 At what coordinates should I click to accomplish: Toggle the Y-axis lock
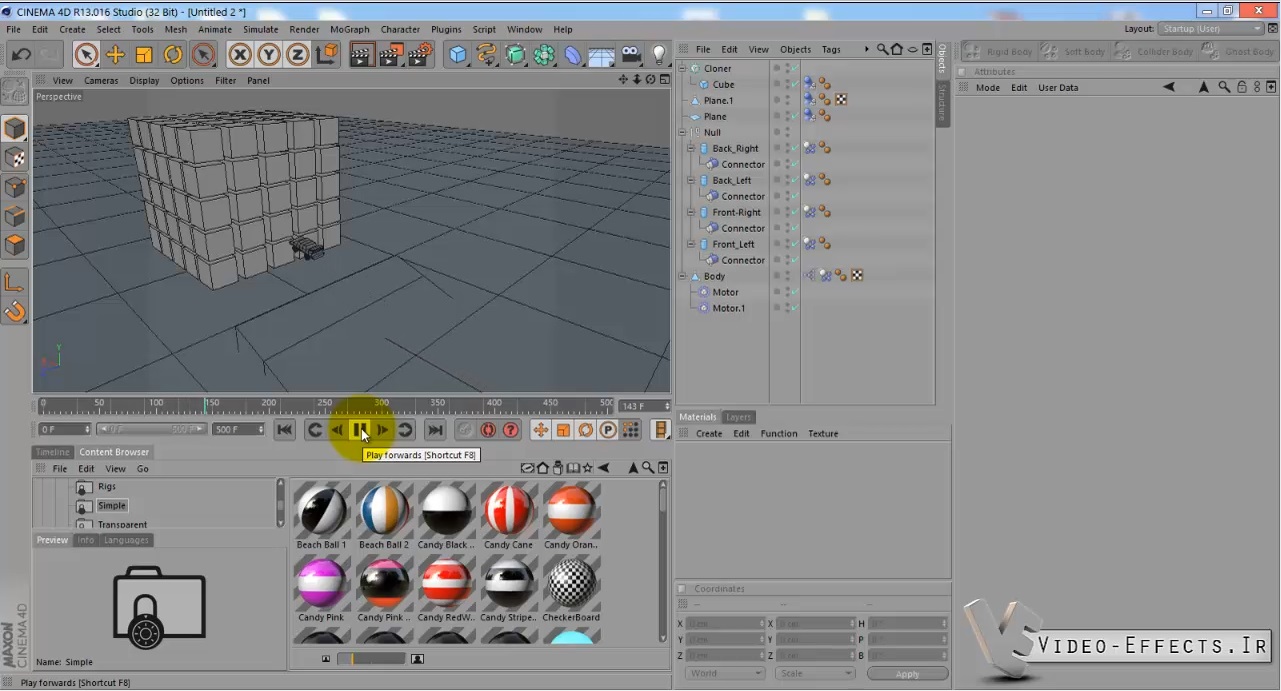tap(269, 55)
